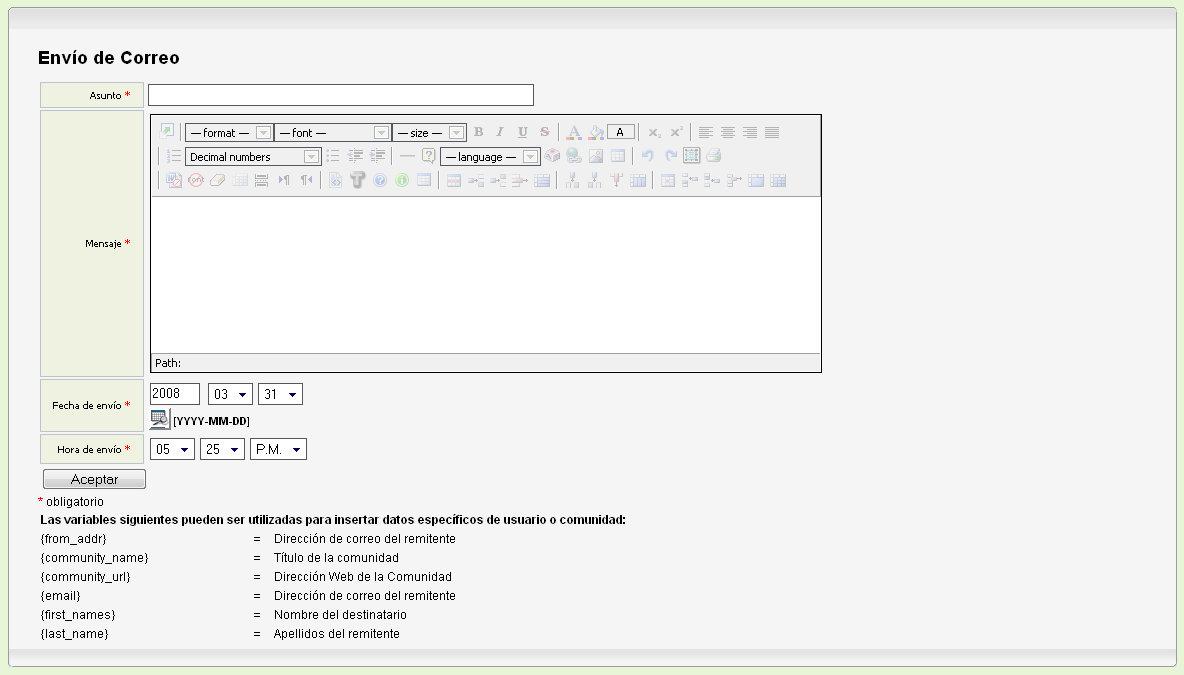Insert an image
This screenshot has width=1184, height=675.
point(596,156)
